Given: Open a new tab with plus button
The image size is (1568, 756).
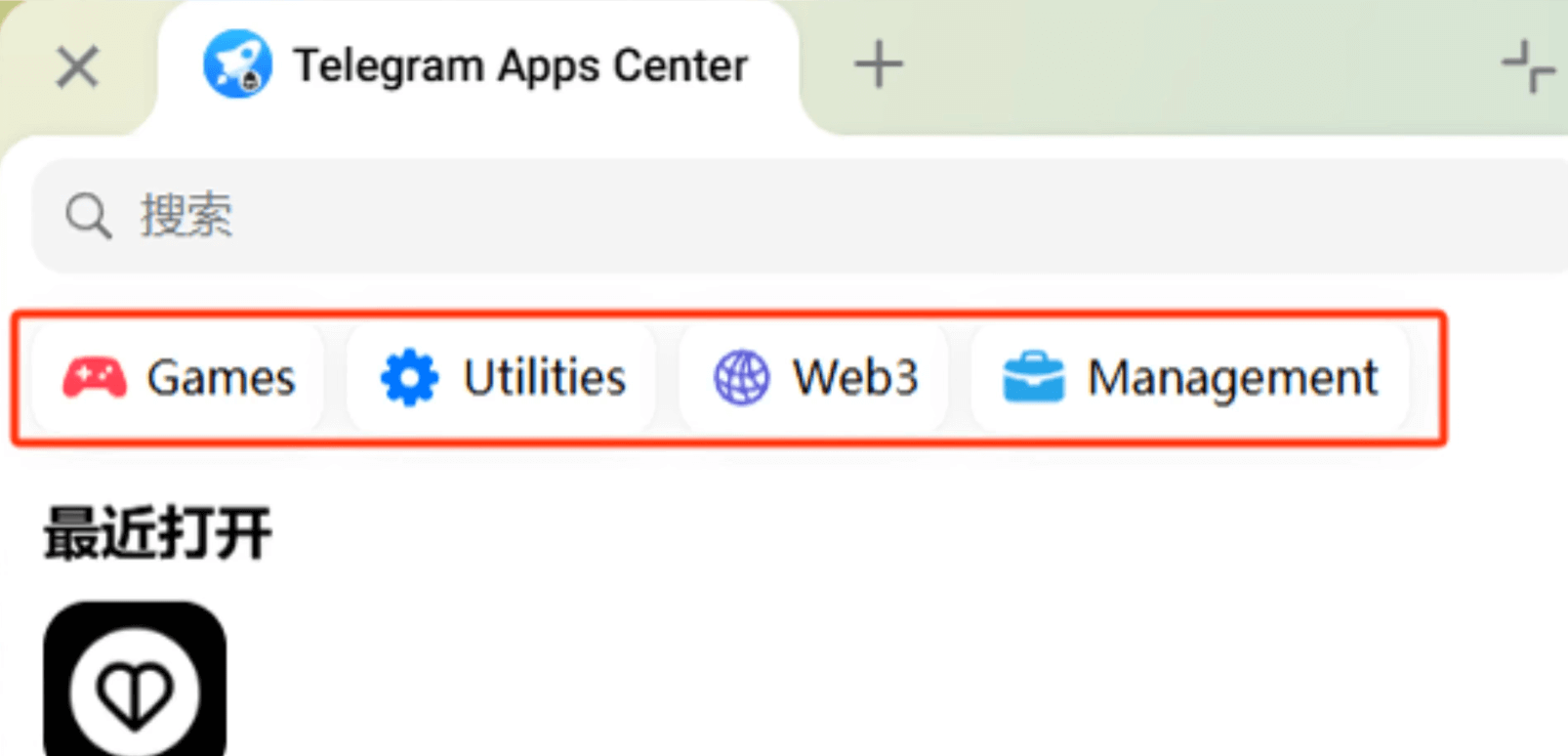Looking at the screenshot, I should point(878,65).
